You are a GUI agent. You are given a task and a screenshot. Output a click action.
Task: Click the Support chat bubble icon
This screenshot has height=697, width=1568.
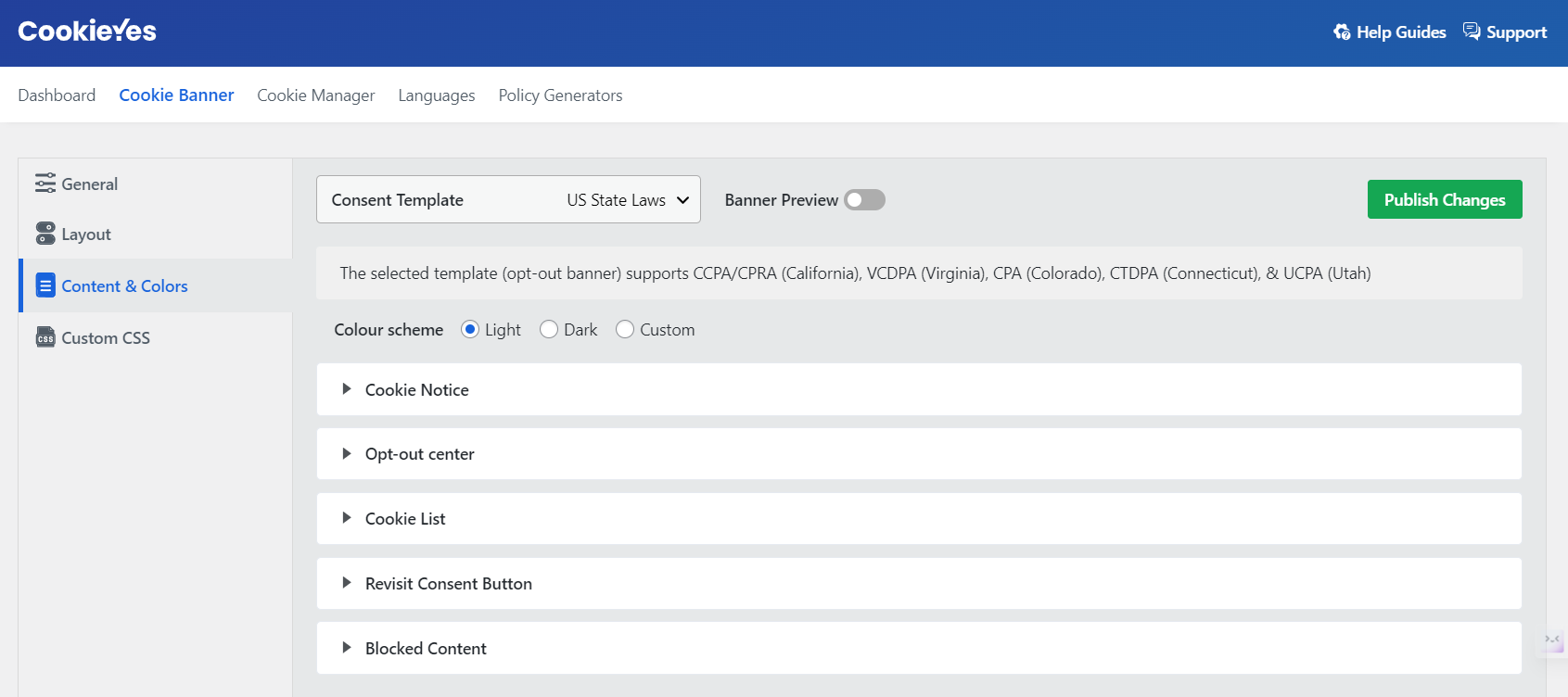point(1472,32)
